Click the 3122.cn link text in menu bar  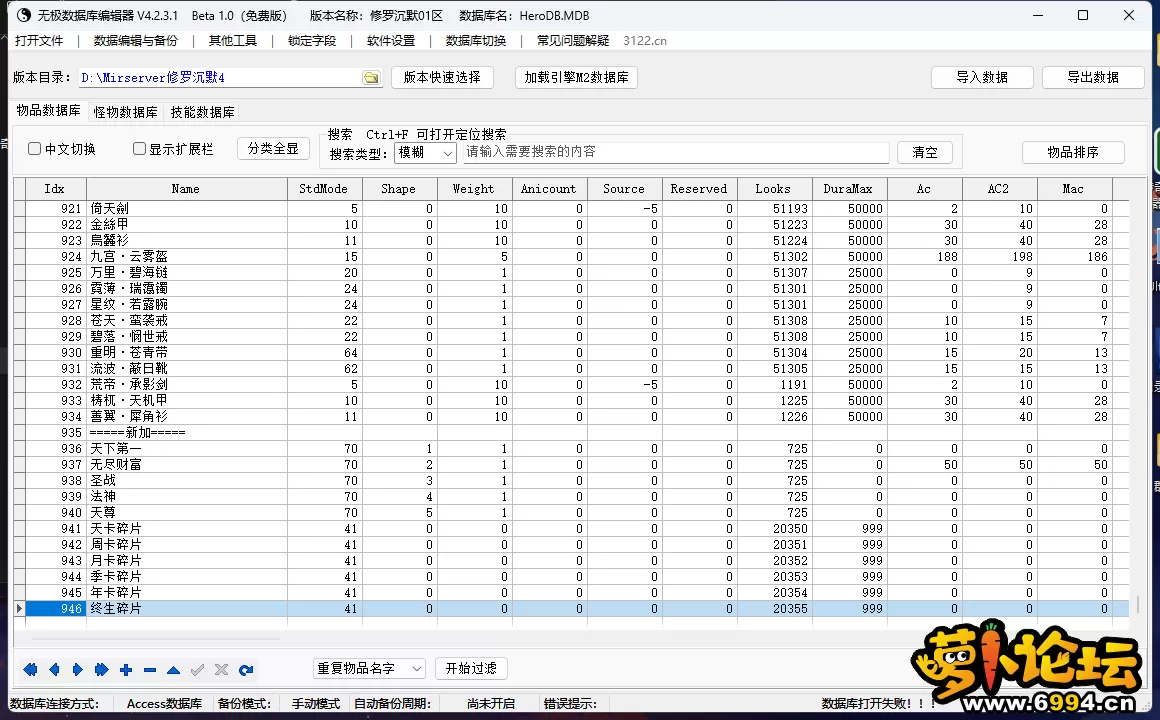(x=644, y=41)
